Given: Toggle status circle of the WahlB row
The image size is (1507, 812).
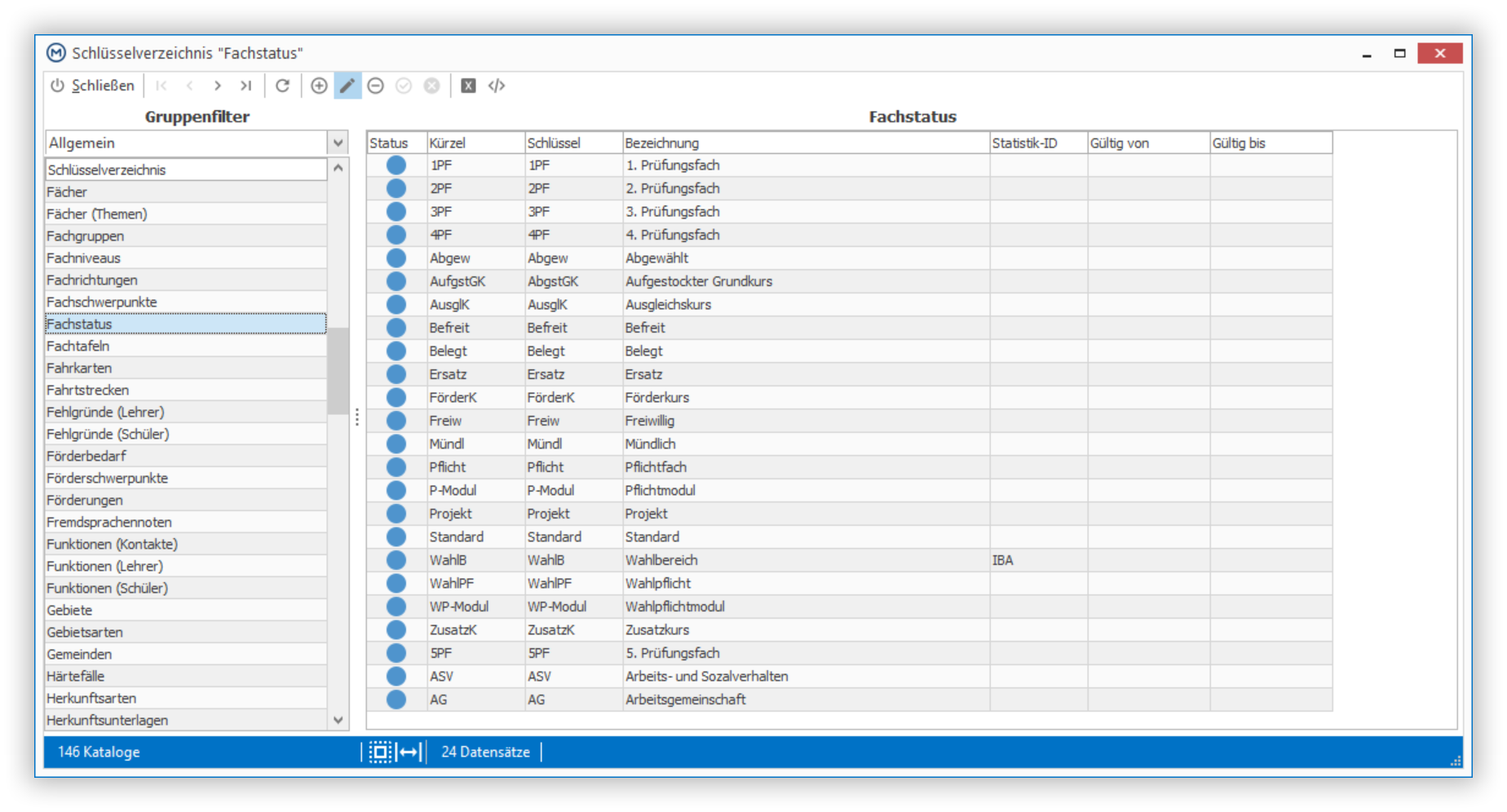Looking at the screenshot, I should point(396,560).
